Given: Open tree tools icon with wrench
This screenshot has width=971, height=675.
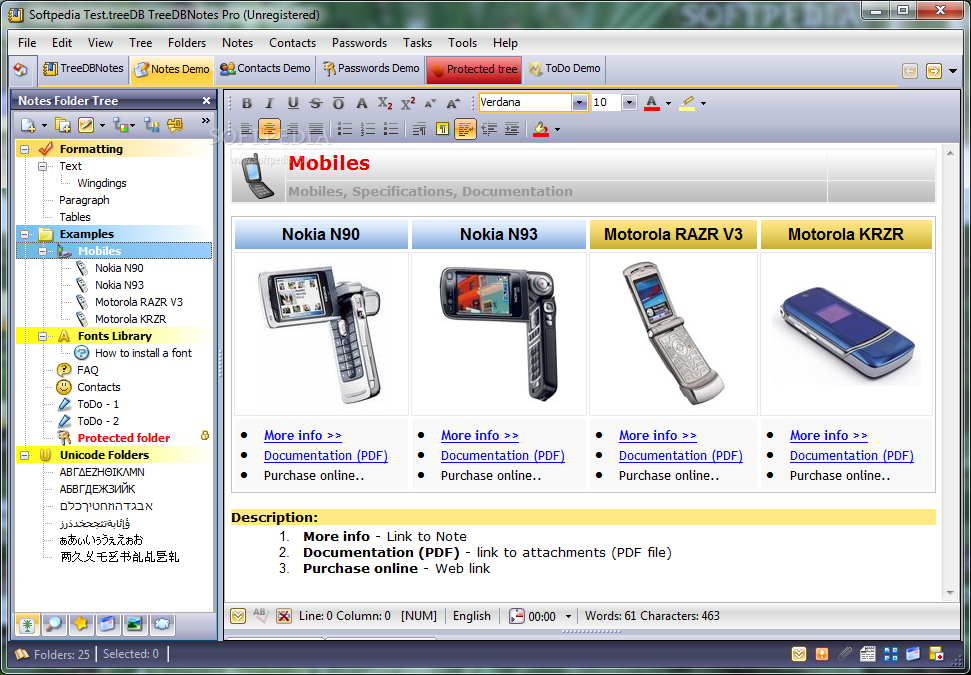Looking at the screenshot, I should click(x=152, y=125).
